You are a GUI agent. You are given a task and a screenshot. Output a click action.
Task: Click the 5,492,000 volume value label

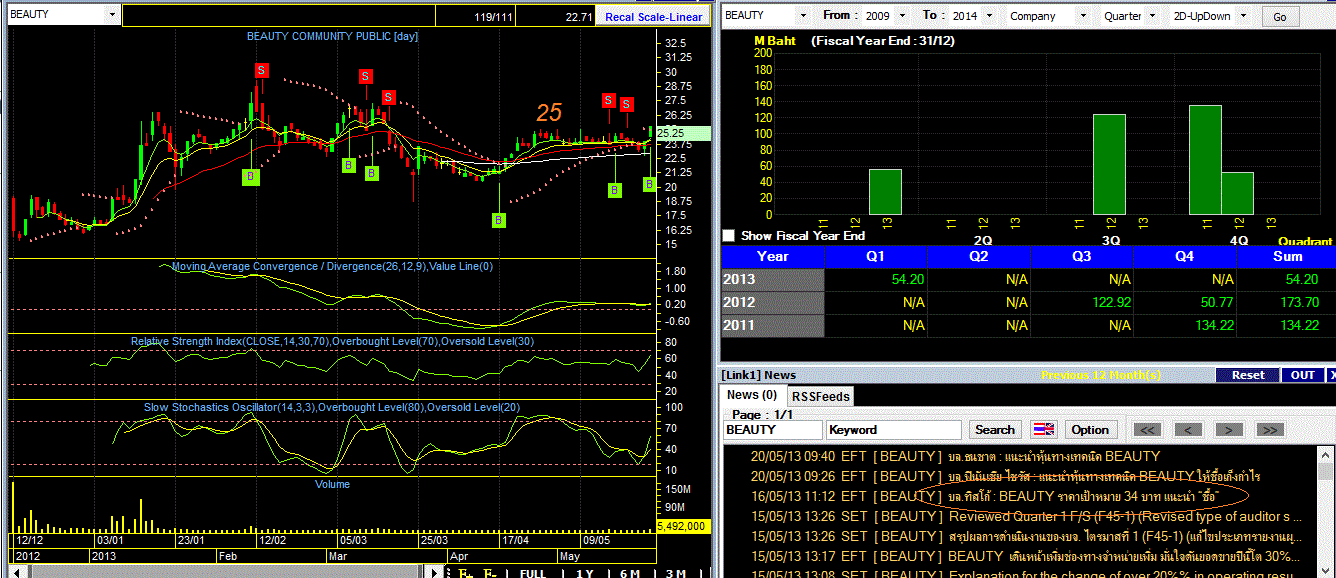click(684, 526)
